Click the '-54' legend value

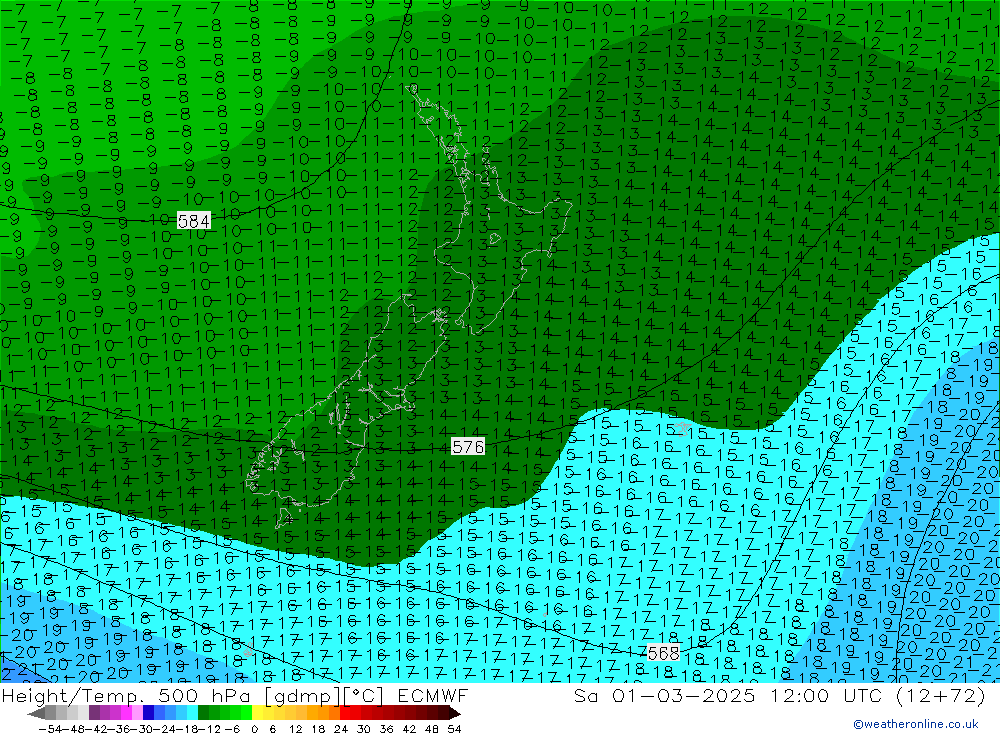(x=49, y=729)
